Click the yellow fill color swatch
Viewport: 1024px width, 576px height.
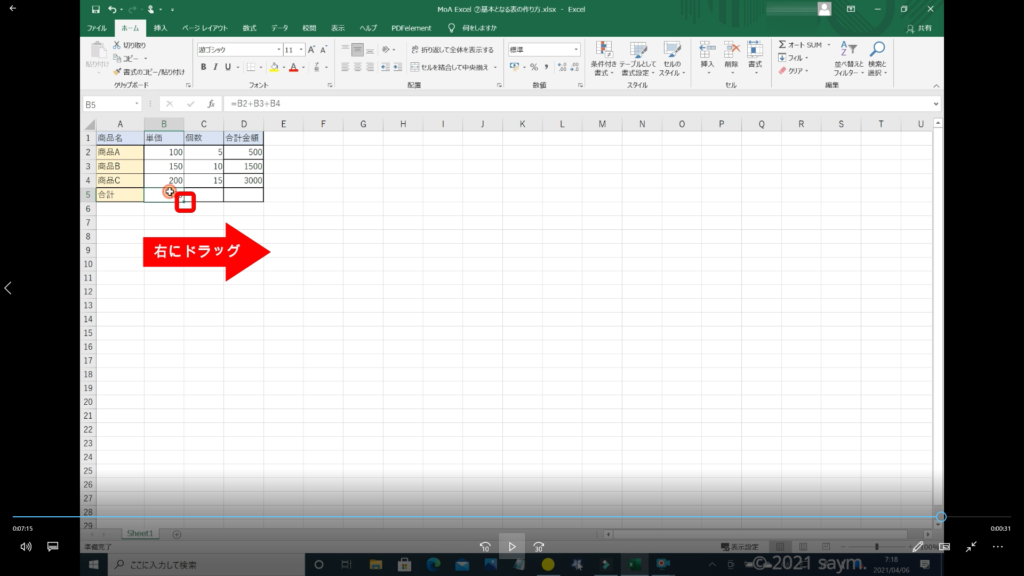pos(271,67)
